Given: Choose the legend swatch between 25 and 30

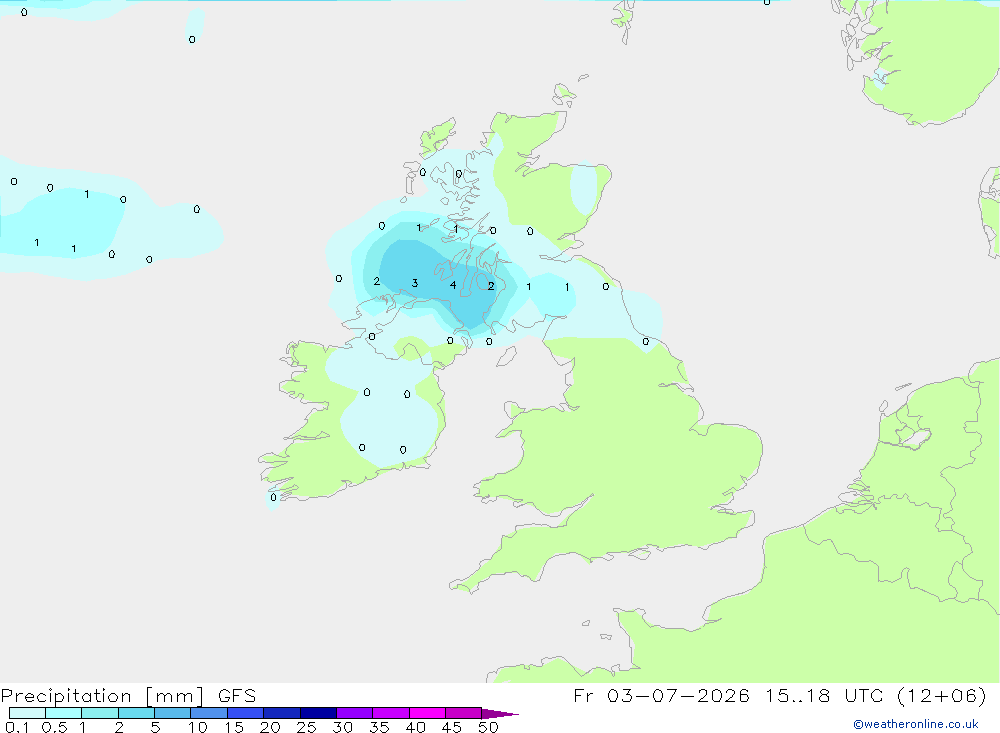Looking at the screenshot, I should (x=318, y=713).
